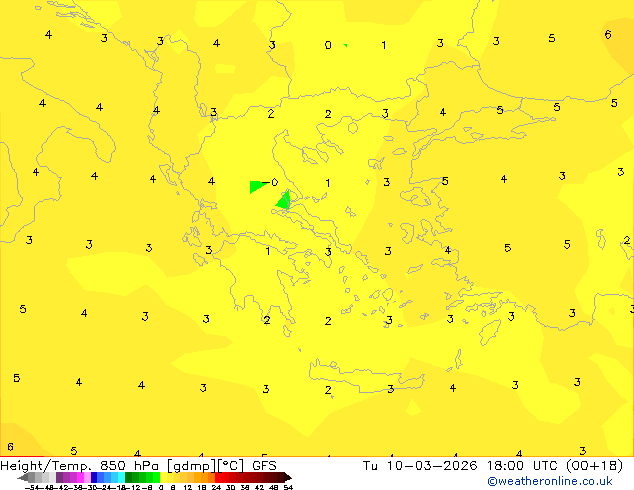The image size is (634, 490).
Task: Click the 'GFS' model label
Action: click(x=264, y=466)
